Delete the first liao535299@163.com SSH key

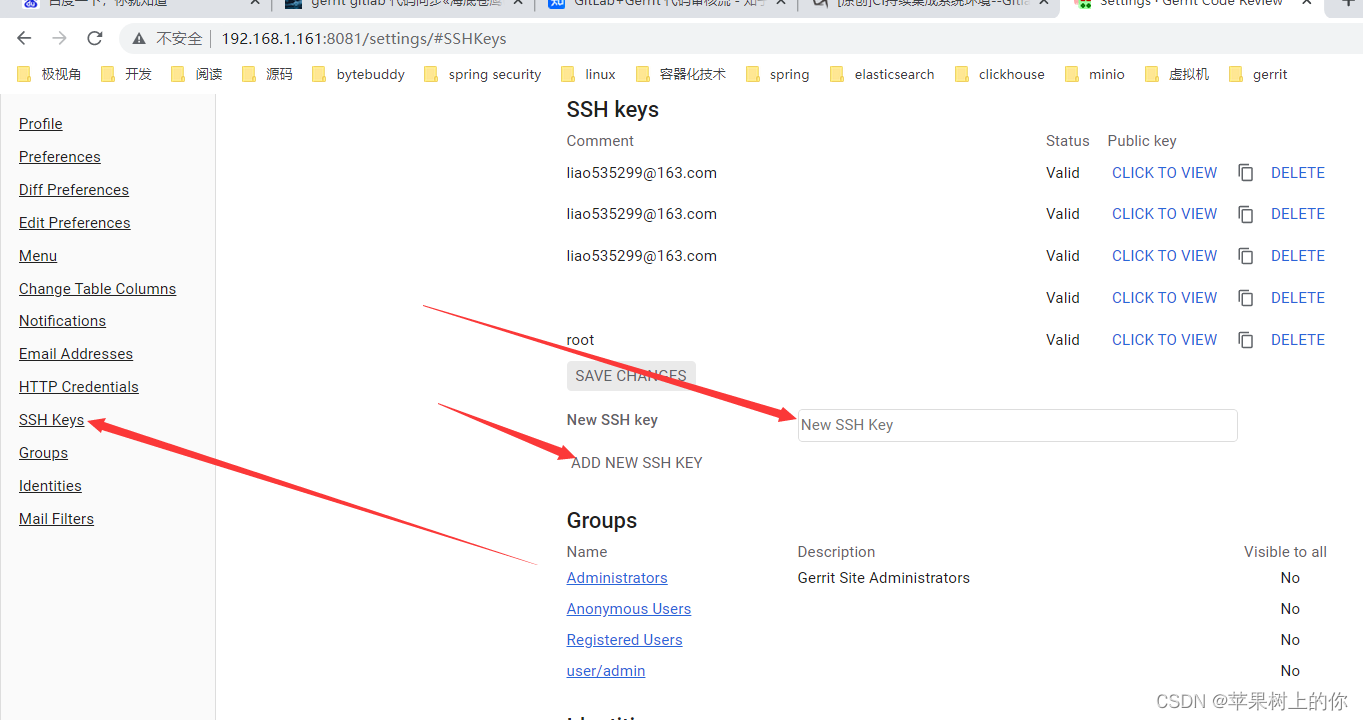1298,173
